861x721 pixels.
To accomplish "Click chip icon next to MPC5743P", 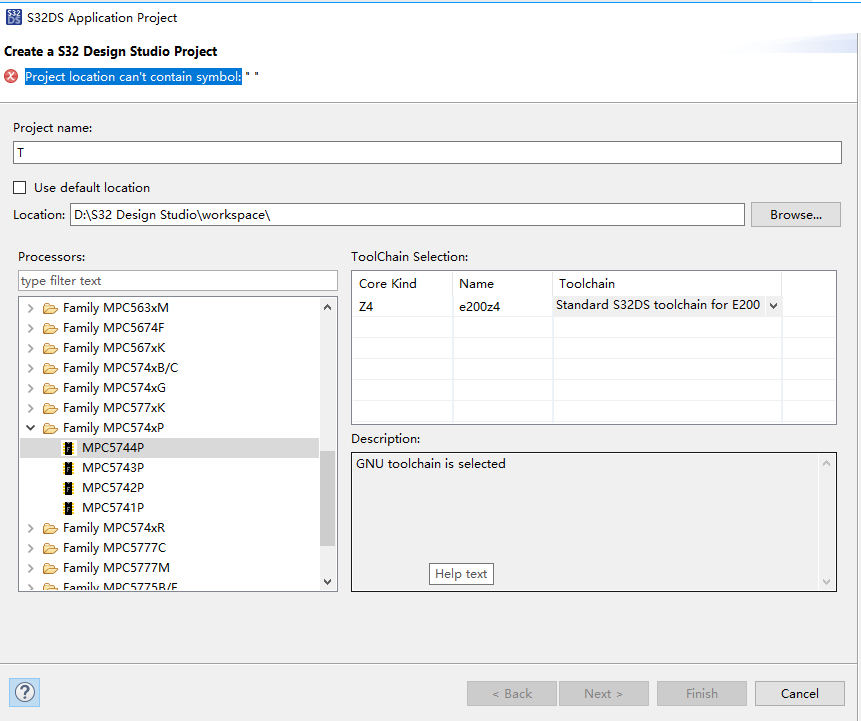I will click(68, 468).
